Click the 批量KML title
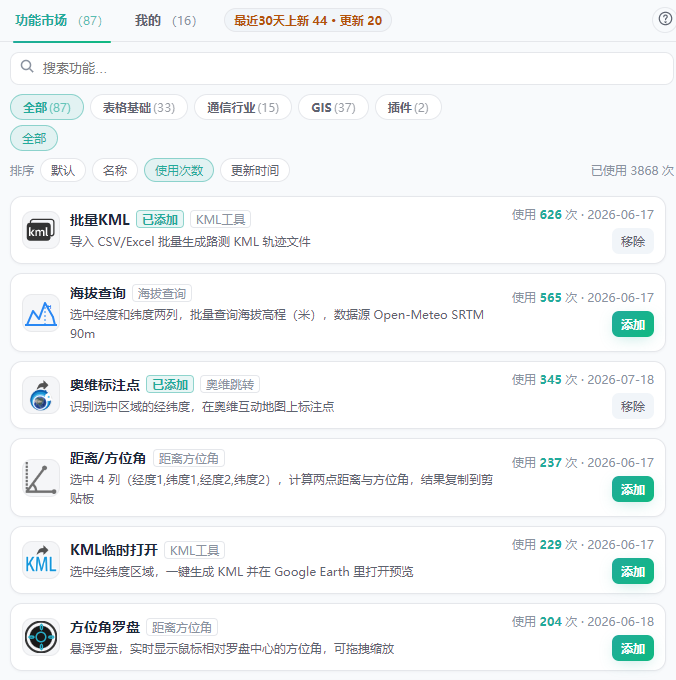This screenshot has width=676, height=680. [100, 220]
